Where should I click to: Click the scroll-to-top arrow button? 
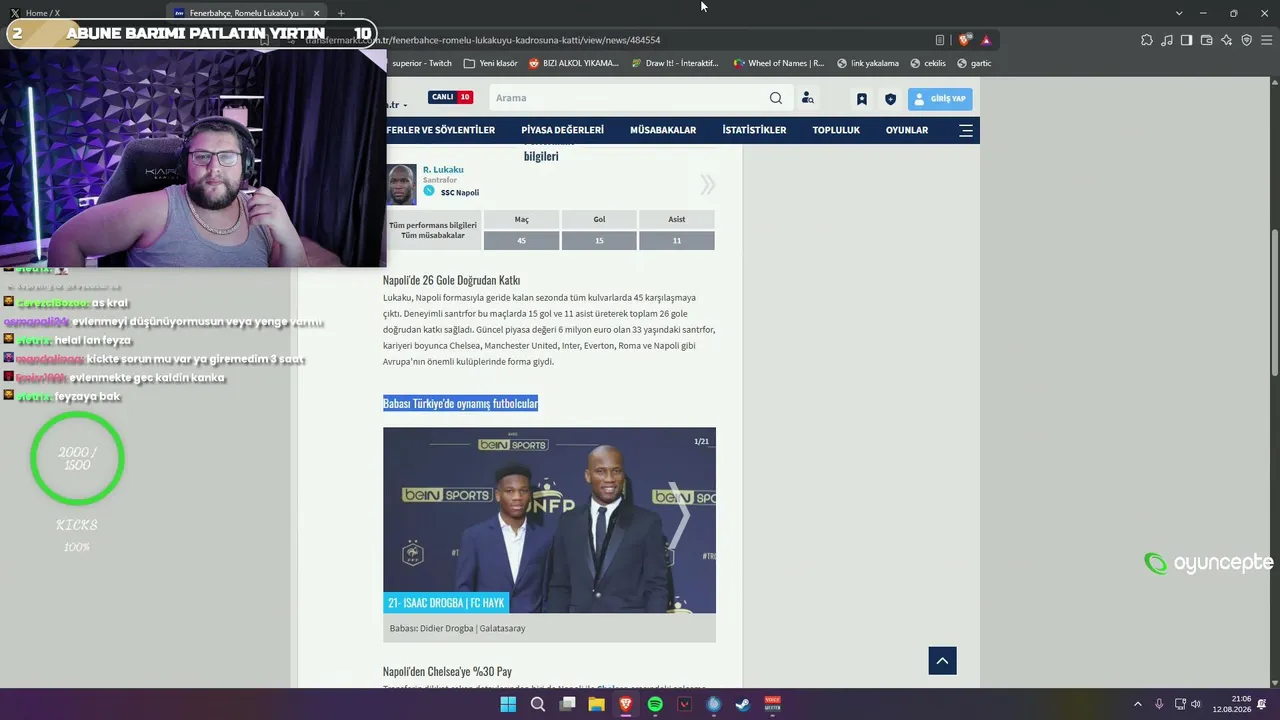(942, 661)
